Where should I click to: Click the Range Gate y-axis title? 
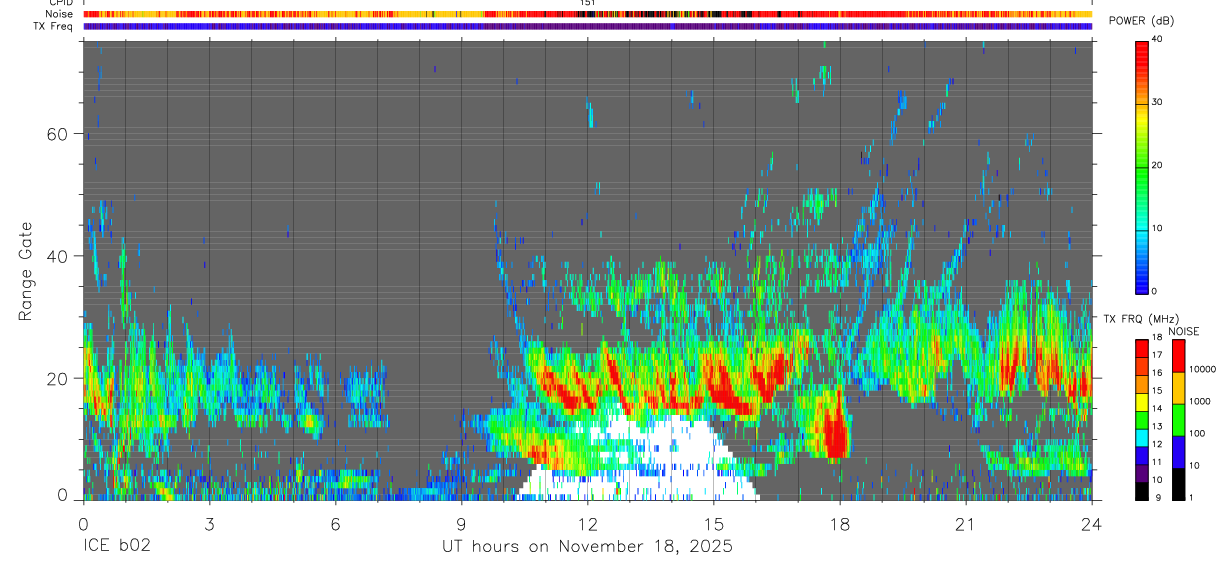pyautogui.click(x=25, y=271)
